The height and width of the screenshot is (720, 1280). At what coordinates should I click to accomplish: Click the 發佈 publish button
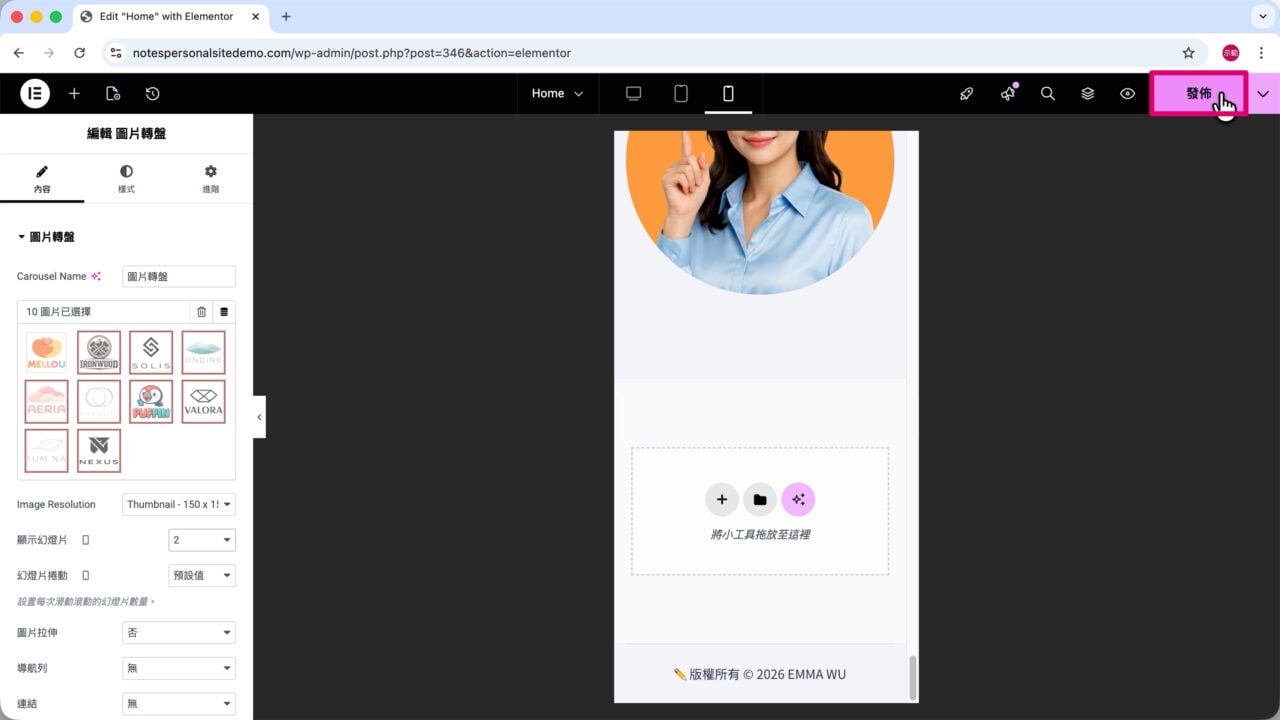click(1199, 93)
